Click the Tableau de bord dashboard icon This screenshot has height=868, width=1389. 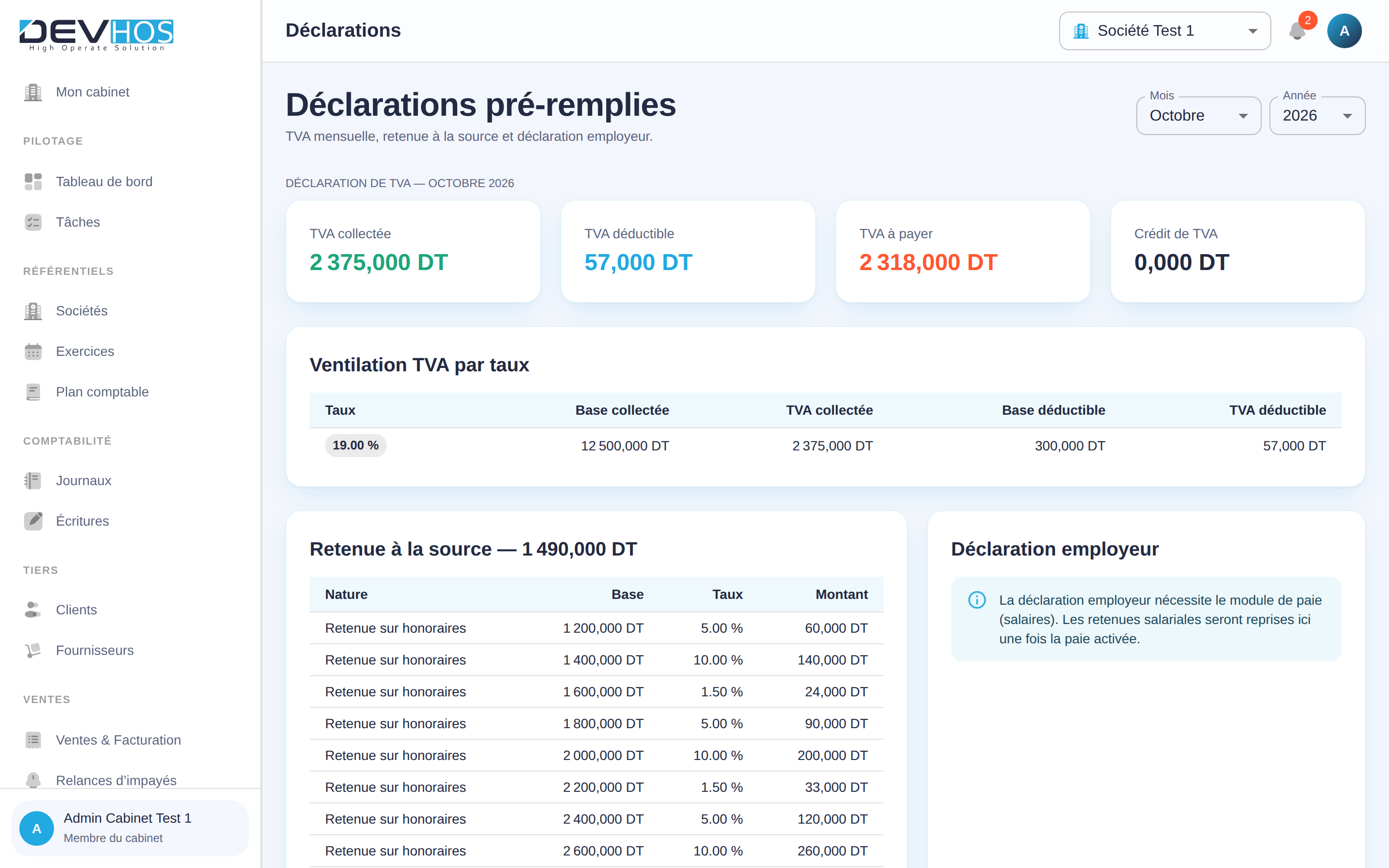point(33,181)
